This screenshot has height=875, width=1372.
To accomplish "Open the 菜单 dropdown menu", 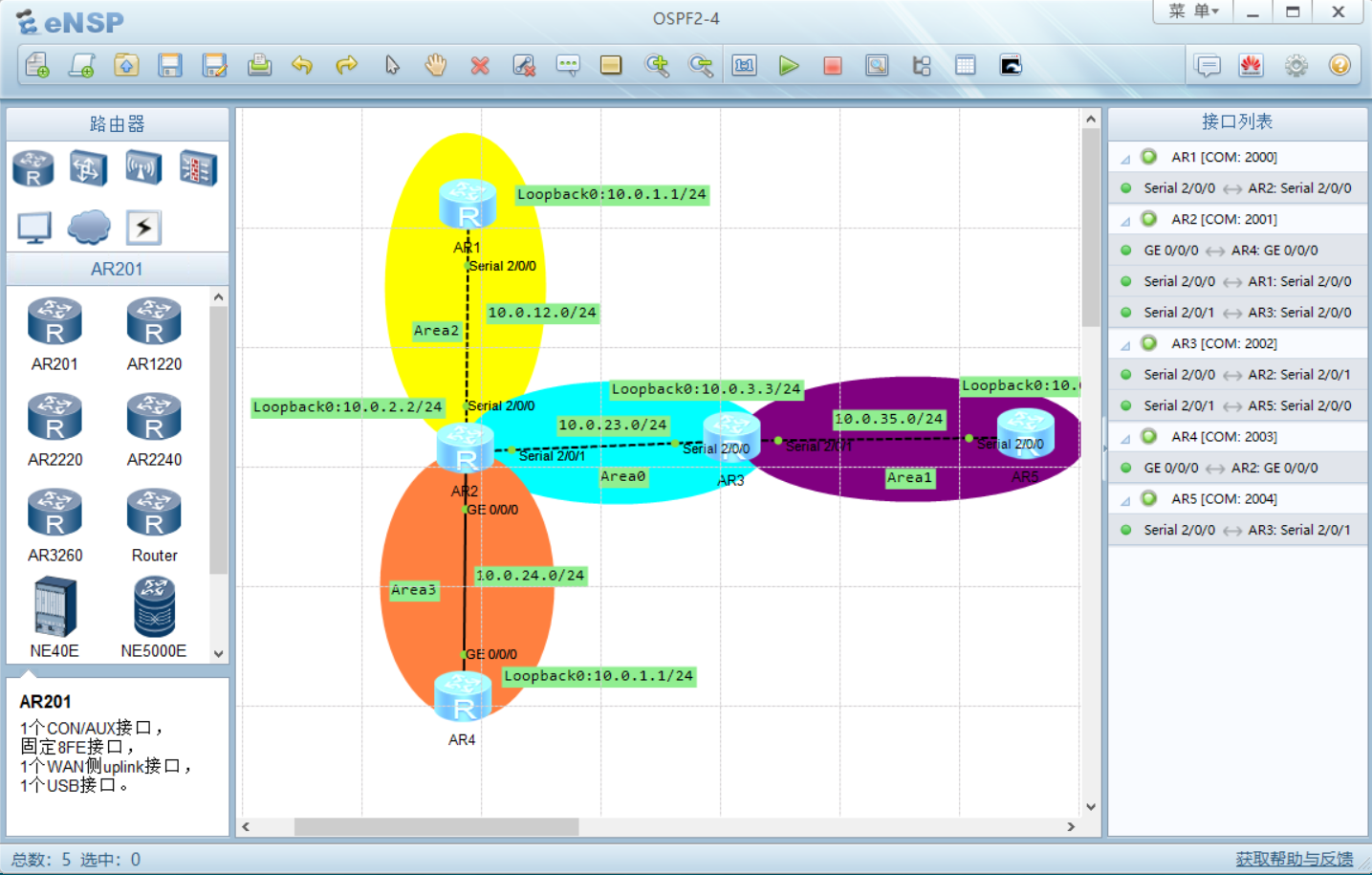I will 1193,11.
